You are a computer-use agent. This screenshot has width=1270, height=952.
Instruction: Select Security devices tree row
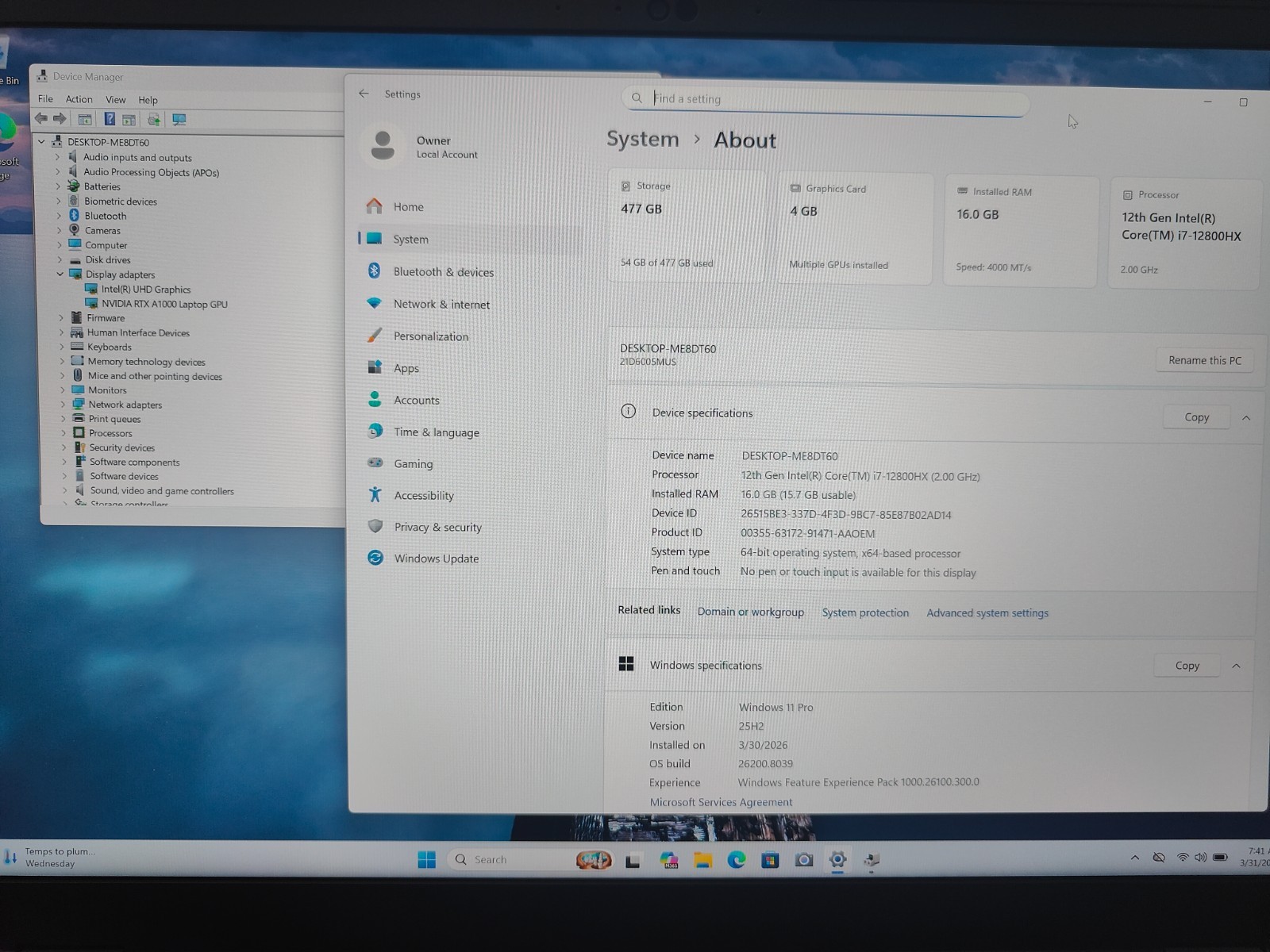[x=121, y=447]
